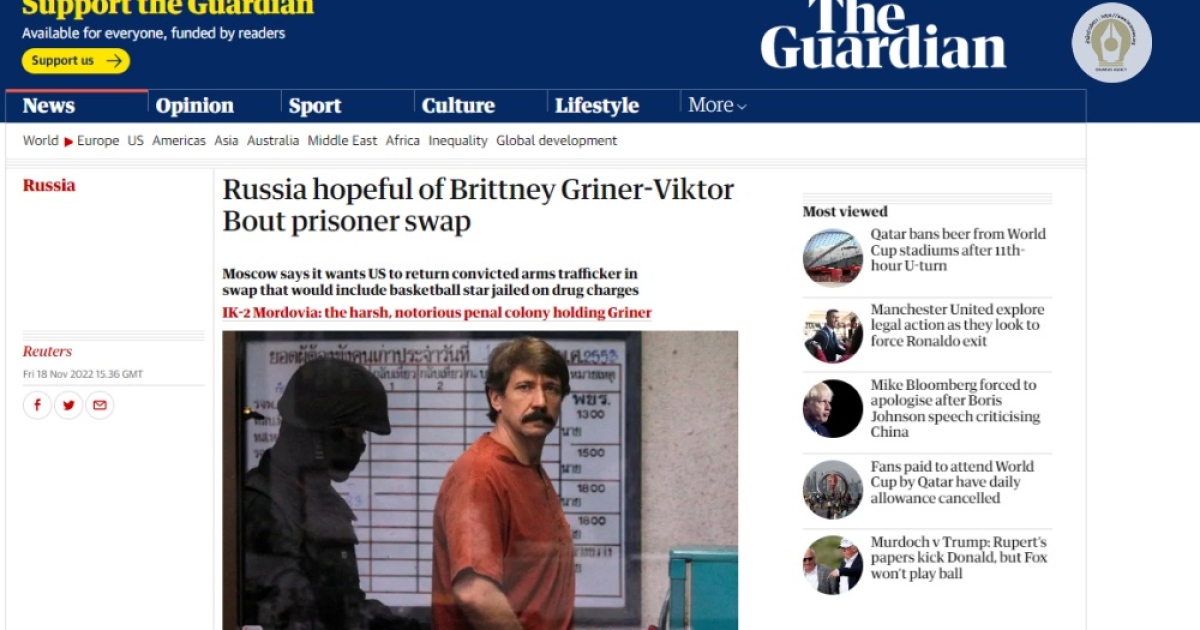Open Europe in the sub-navigation
The image size is (1200, 630).
(x=98, y=141)
